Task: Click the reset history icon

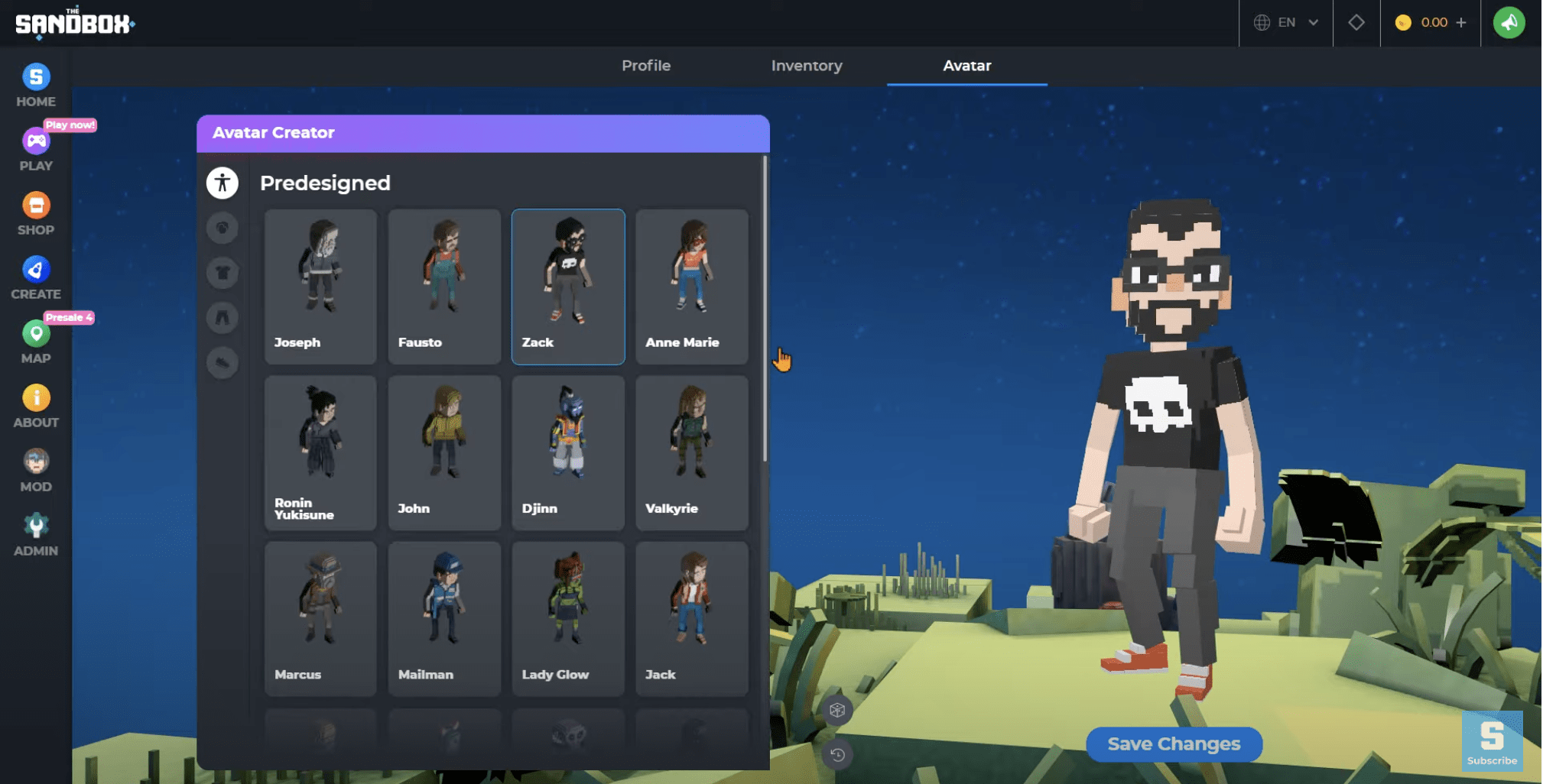Action: pos(837,755)
